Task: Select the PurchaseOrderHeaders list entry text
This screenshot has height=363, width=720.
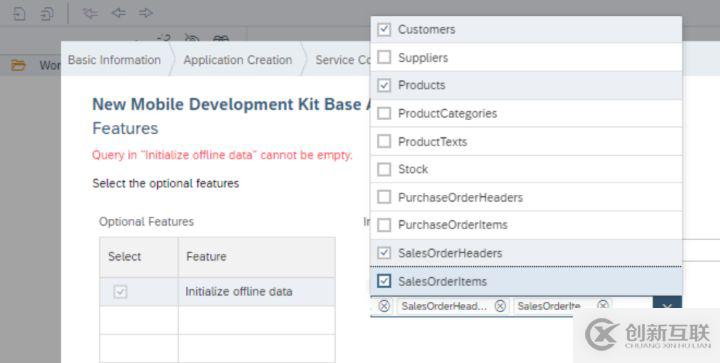Action: [x=460, y=197]
